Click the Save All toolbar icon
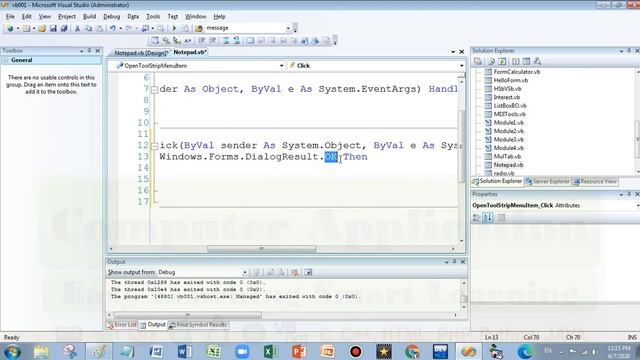 click(x=64, y=28)
